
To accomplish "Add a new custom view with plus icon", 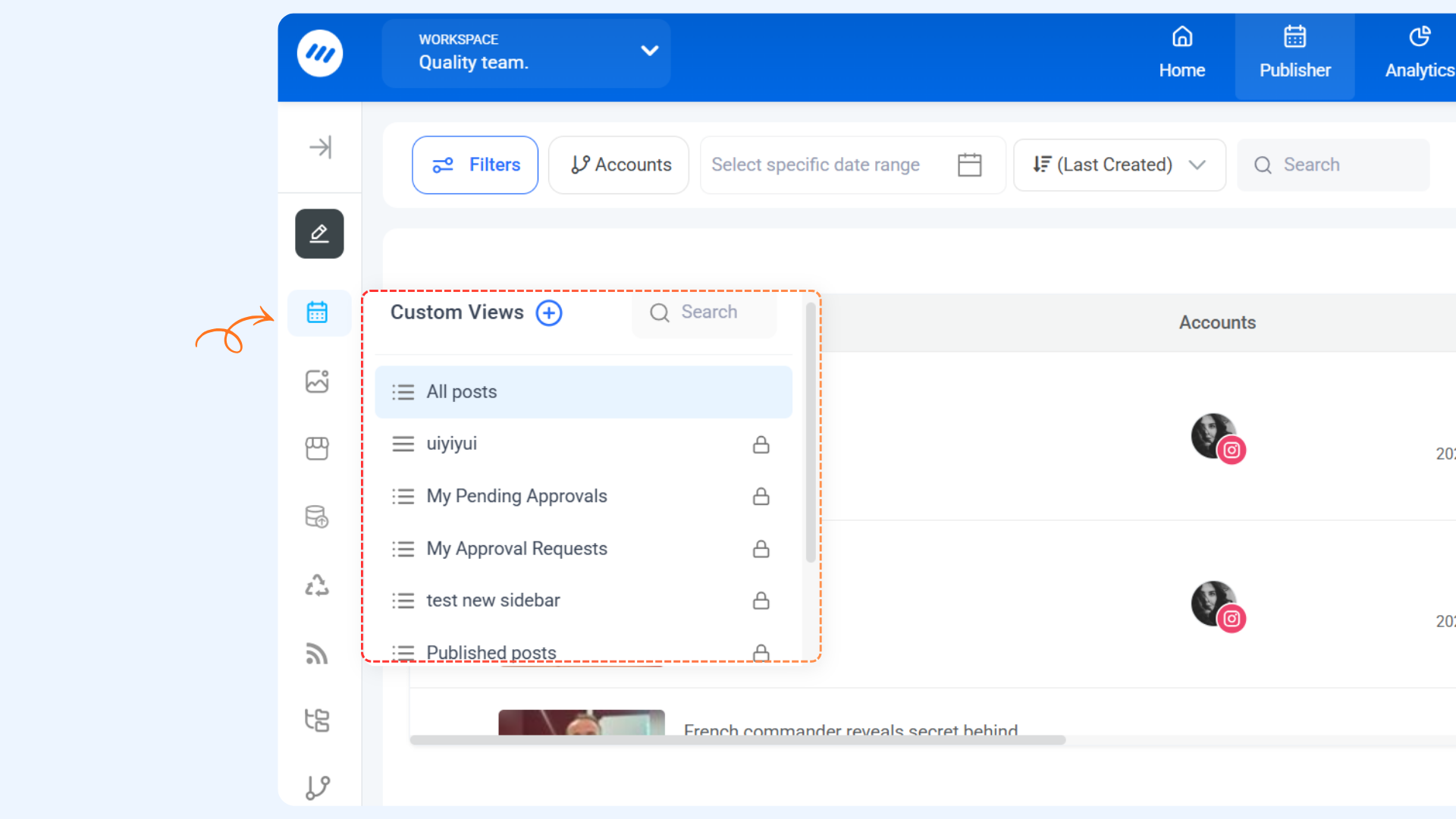I will pos(549,312).
